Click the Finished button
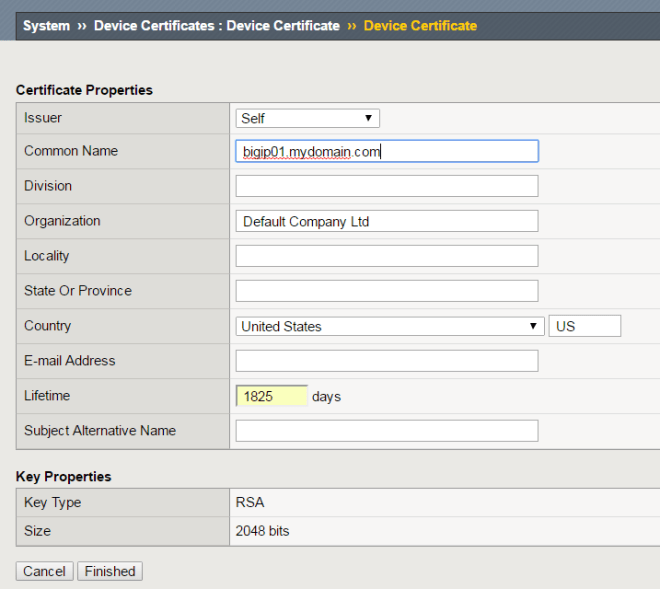Image resolution: width=660 pixels, height=589 pixels. pyautogui.click(x=110, y=571)
